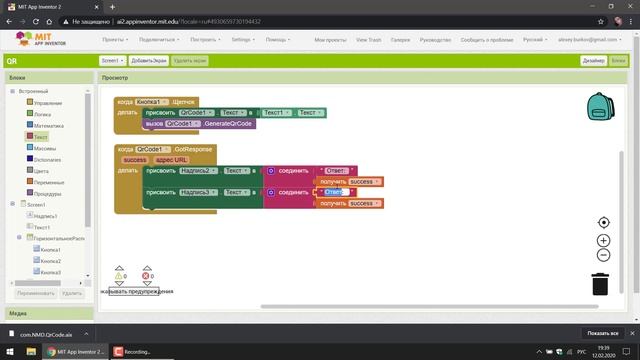Click the workspace horizontal scrollbar
The width and height of the screenshot is (640, 360).
click(429, 306)
